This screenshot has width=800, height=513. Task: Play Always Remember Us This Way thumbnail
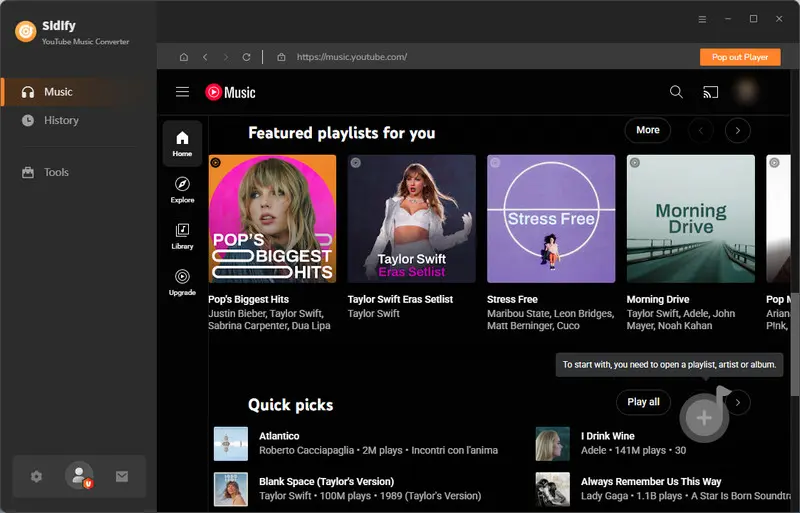point(553,489)
